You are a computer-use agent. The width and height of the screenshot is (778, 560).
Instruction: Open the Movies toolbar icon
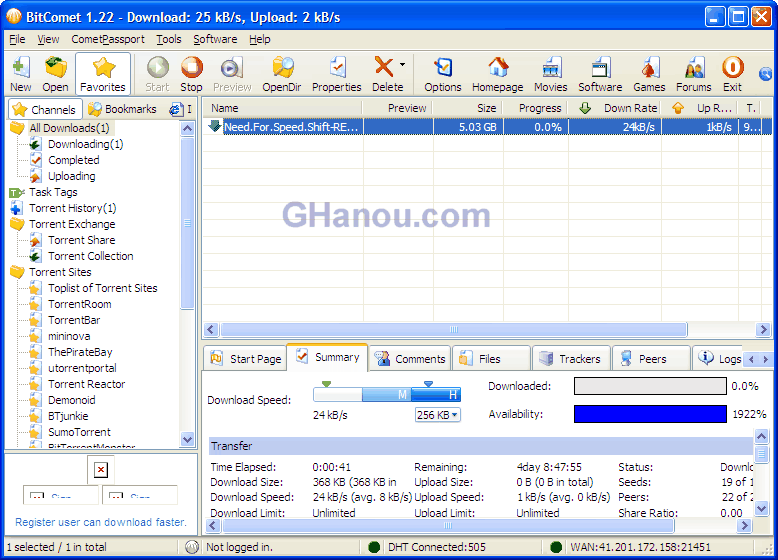[x=551, y=74]
